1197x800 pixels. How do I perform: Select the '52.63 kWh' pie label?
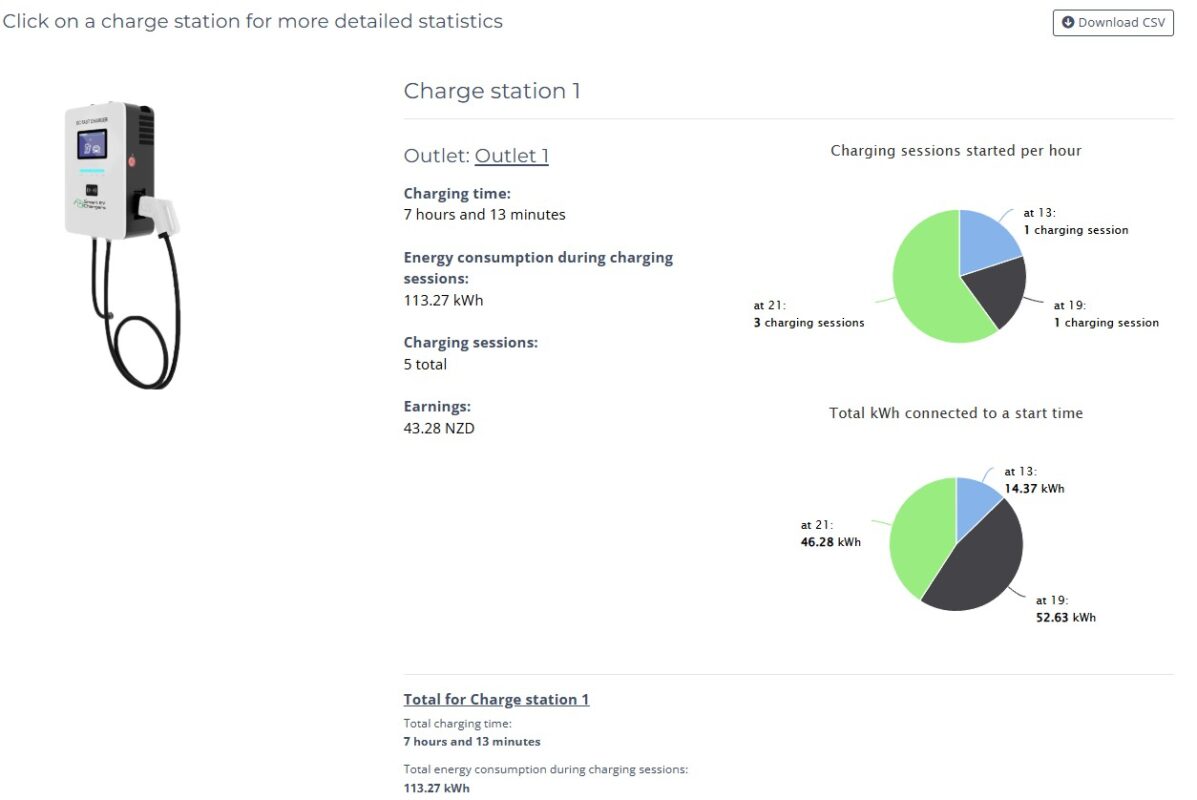point(1065,618)
